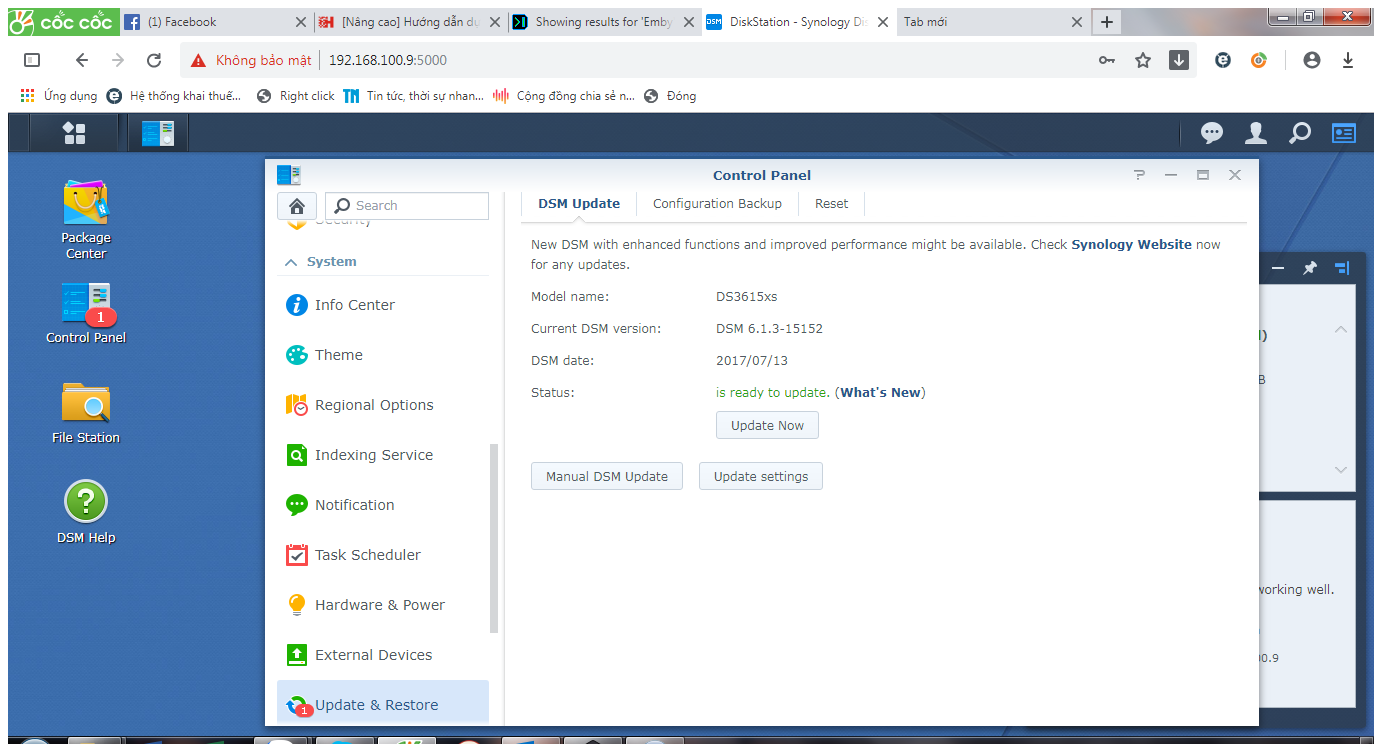This screenshot has width=1382, height=744.
Task: Reload the browser page
Action: coord(154,60)
